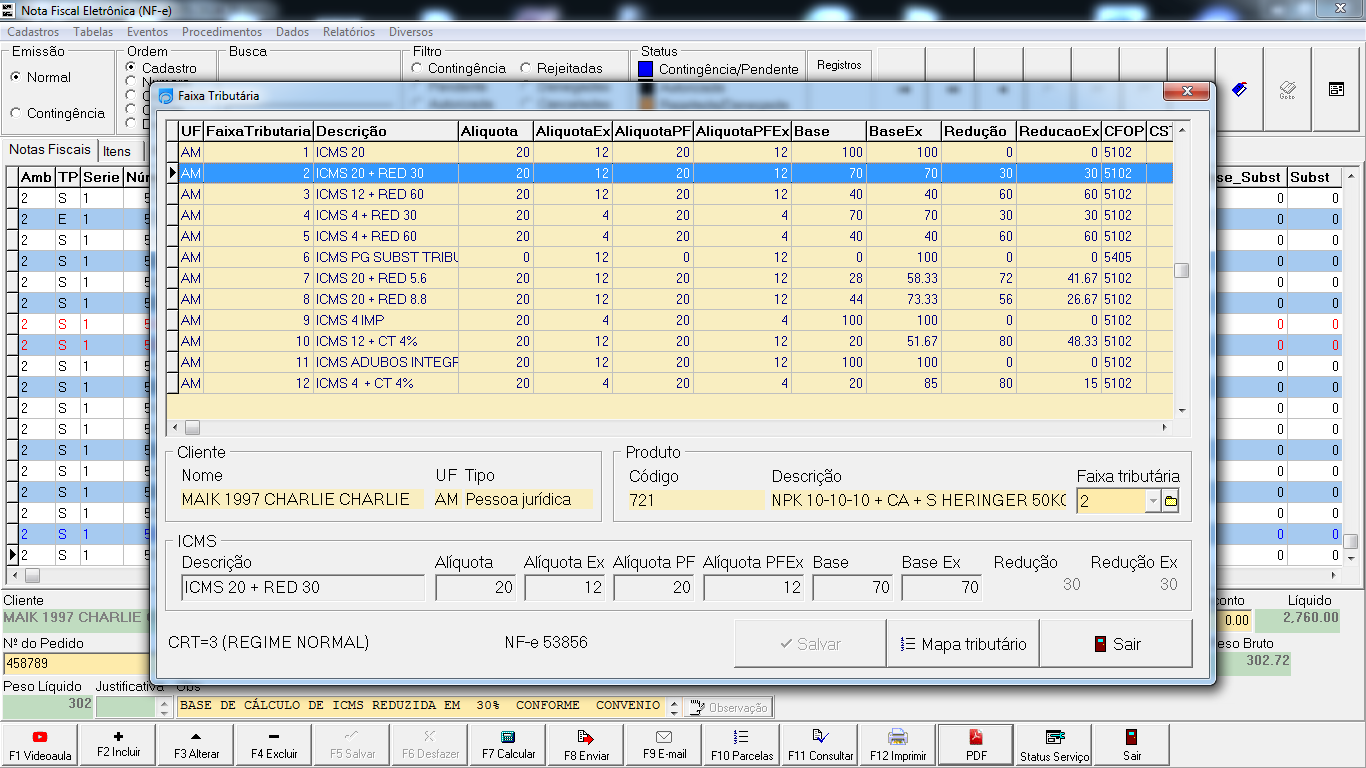Switch to the Itens tab
Image resolution: width=1366 pixels, height=768 pixels.
point(117,151)
